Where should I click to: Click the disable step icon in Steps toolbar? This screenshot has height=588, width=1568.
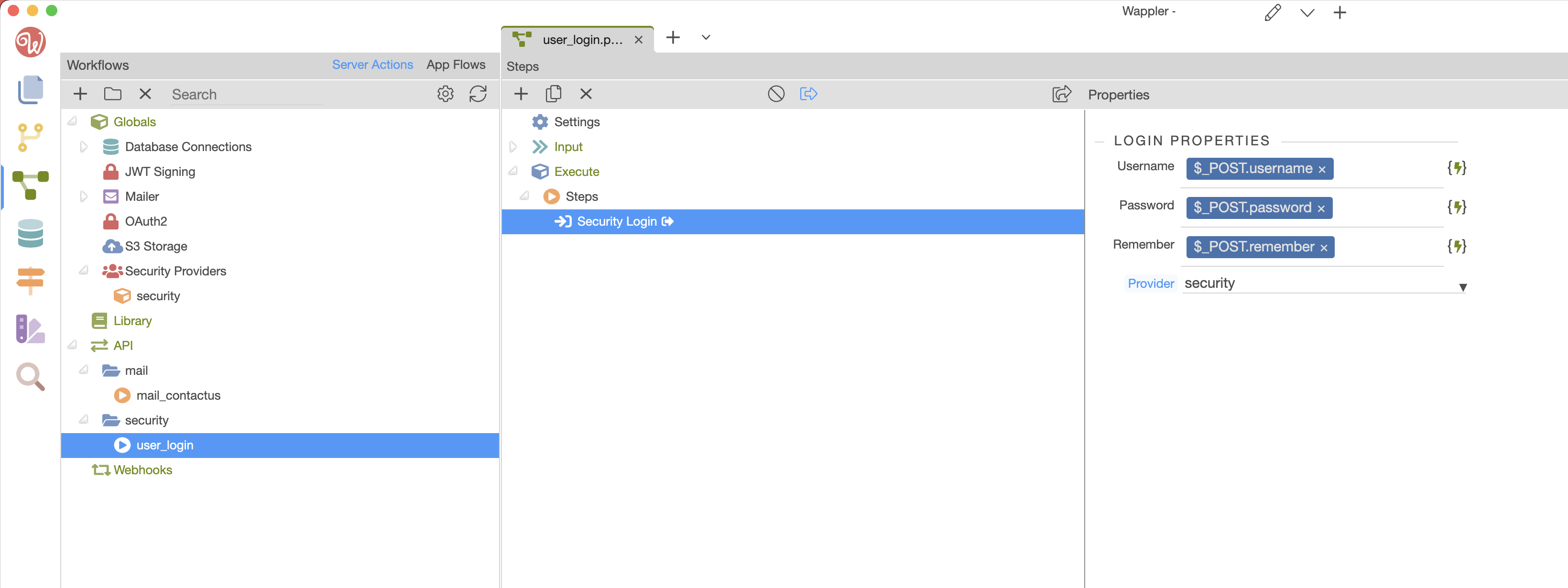[775, 94]
